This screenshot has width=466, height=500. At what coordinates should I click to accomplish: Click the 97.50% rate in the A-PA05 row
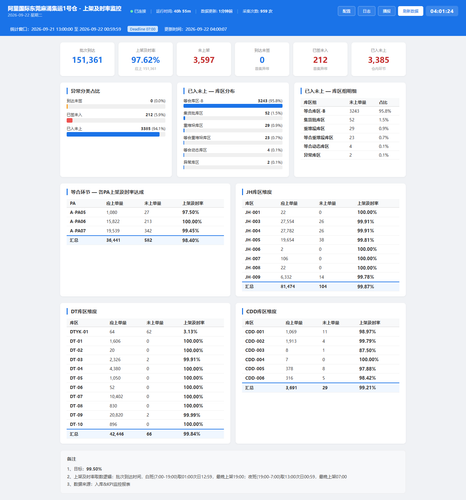pyautogui.click(x=191, y=212)
